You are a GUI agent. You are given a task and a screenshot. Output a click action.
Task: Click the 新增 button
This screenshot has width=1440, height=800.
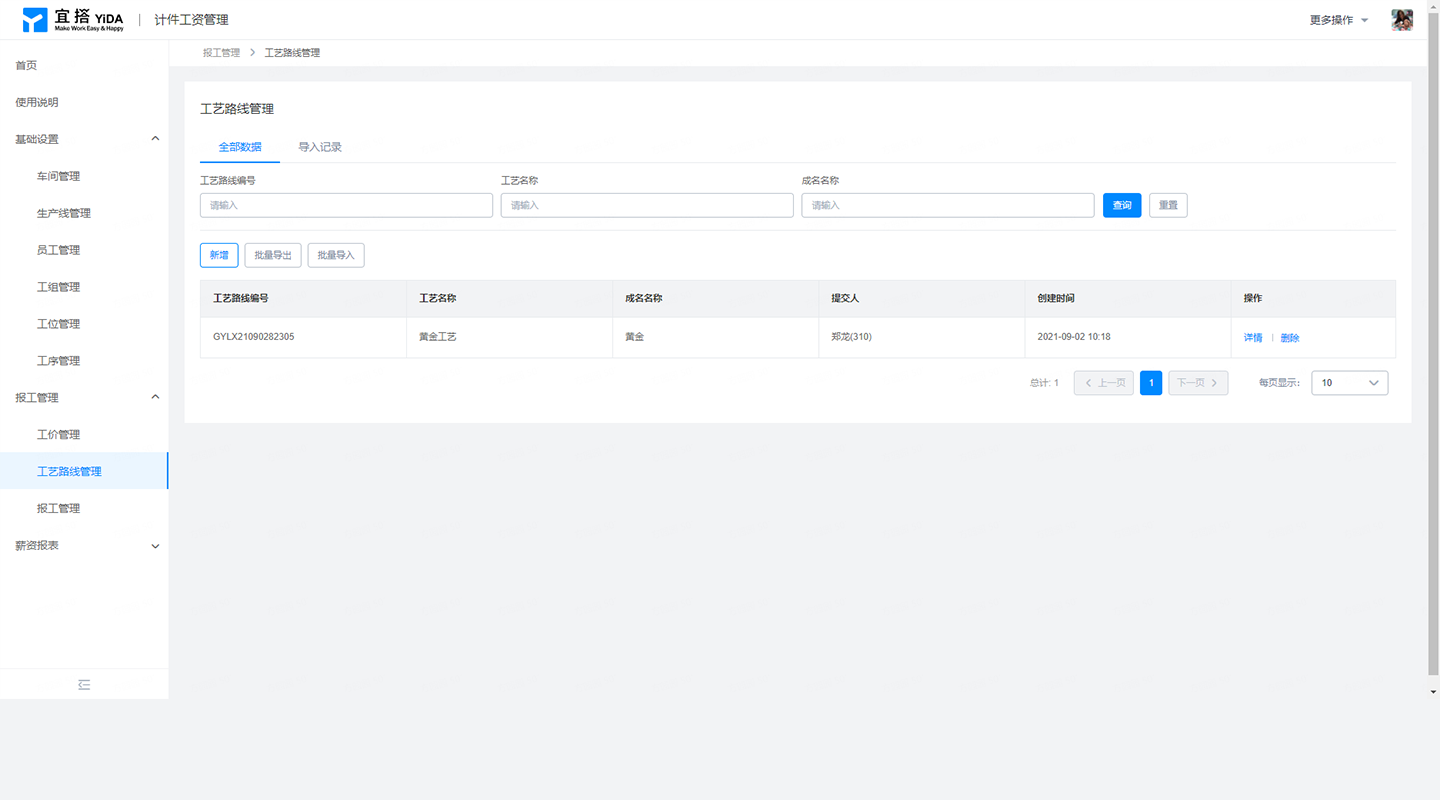219,255
